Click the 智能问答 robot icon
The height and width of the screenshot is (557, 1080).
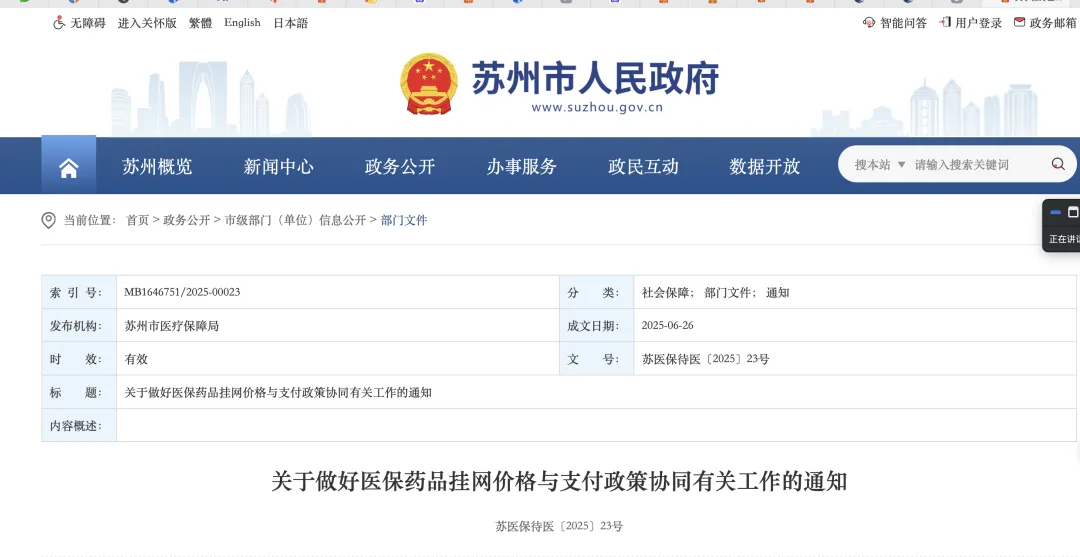868,23
